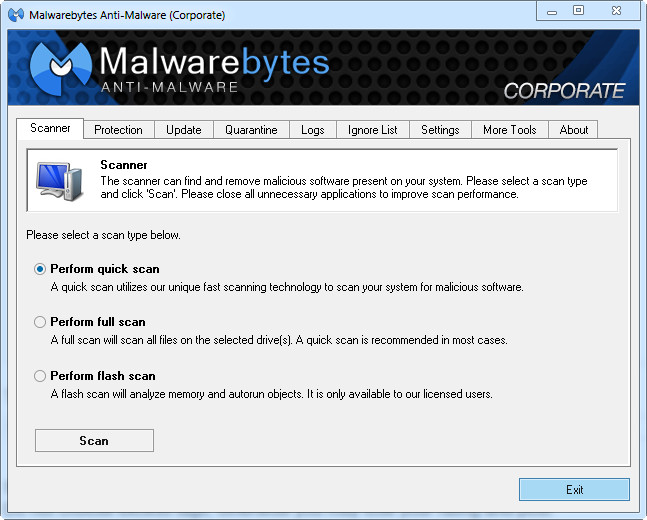Viewport: 647px width, 520px height.
Task: View the Logs tab
Action: pos(313,130)
